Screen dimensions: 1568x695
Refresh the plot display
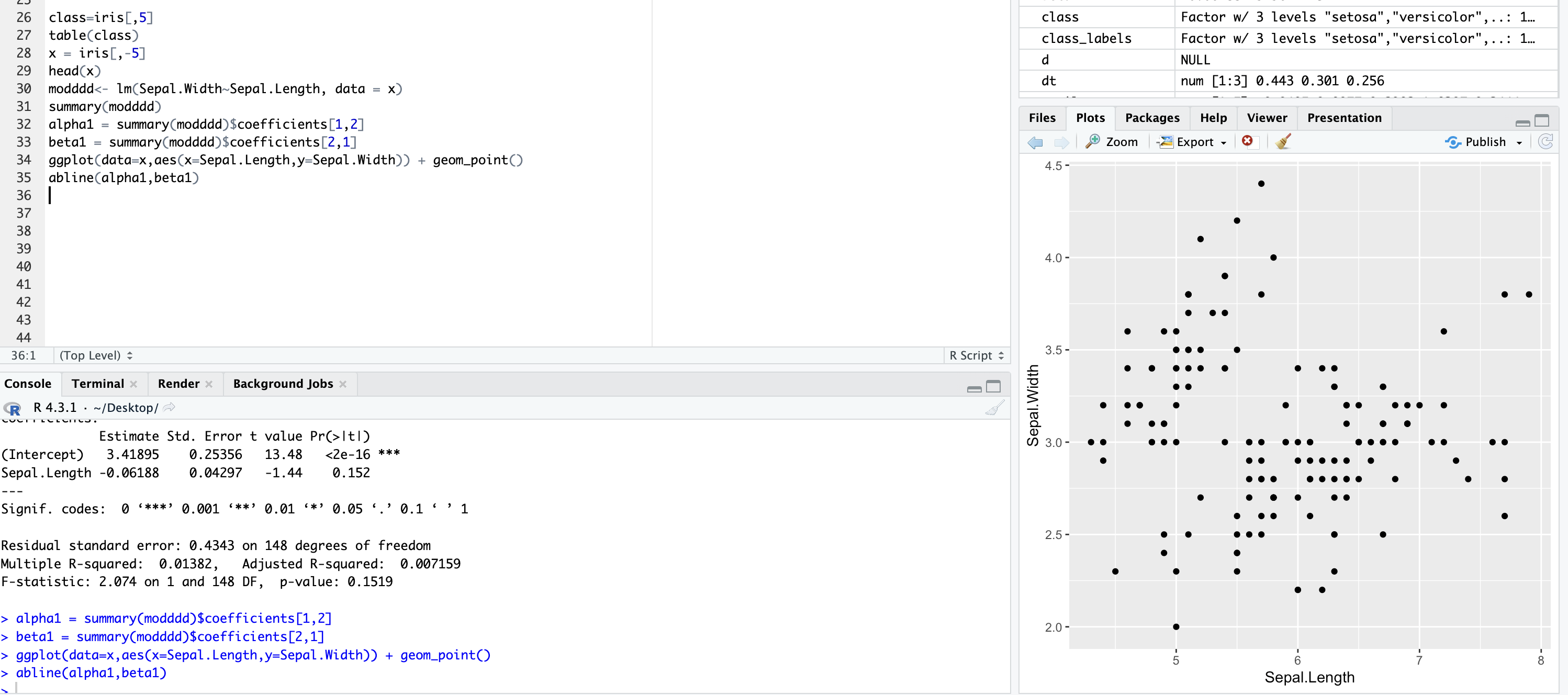click(1547, 141)
